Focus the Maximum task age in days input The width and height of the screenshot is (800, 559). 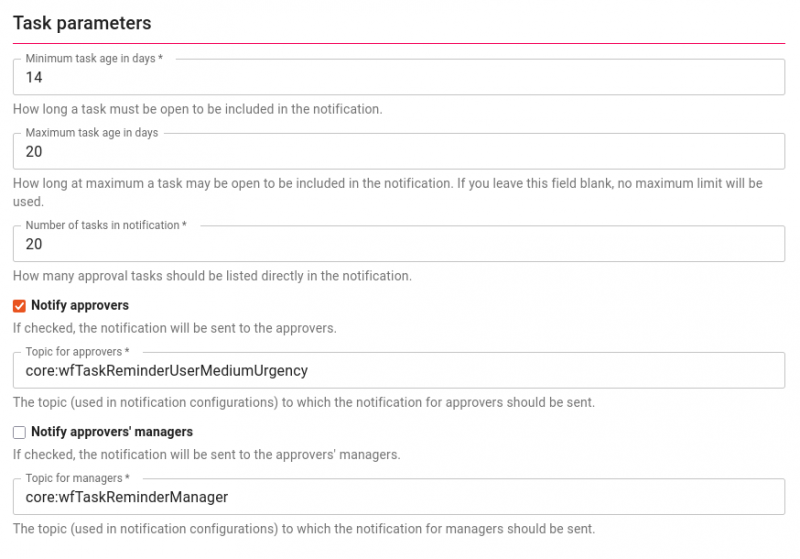pyautogui.click(x=398, y=152)
